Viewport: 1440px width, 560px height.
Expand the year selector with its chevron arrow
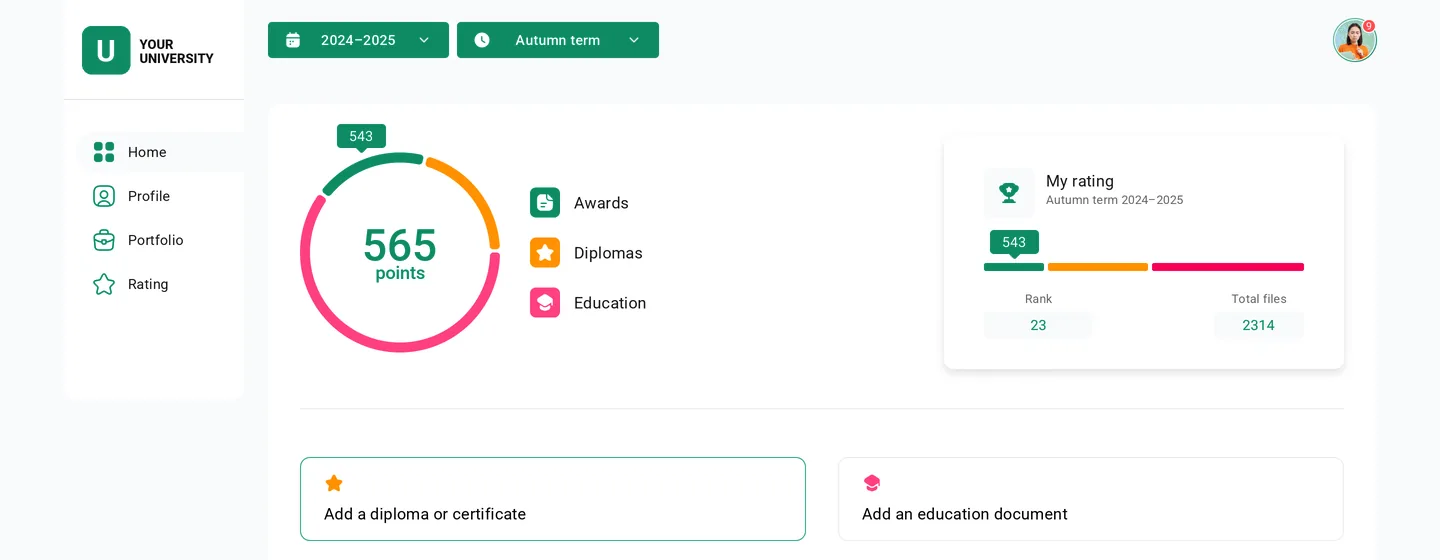(424, 40)
